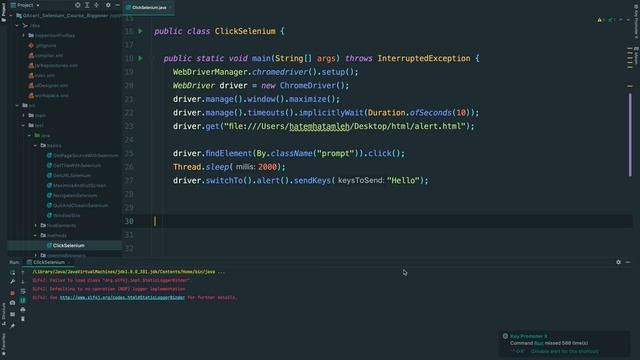Expand the main folder
Screen dimensions: 640x360
coord(23,116)
